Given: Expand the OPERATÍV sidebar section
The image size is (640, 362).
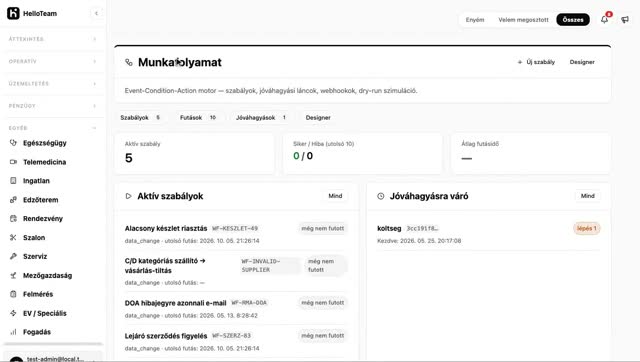Looking at the screenshot, I should point(52,61).
